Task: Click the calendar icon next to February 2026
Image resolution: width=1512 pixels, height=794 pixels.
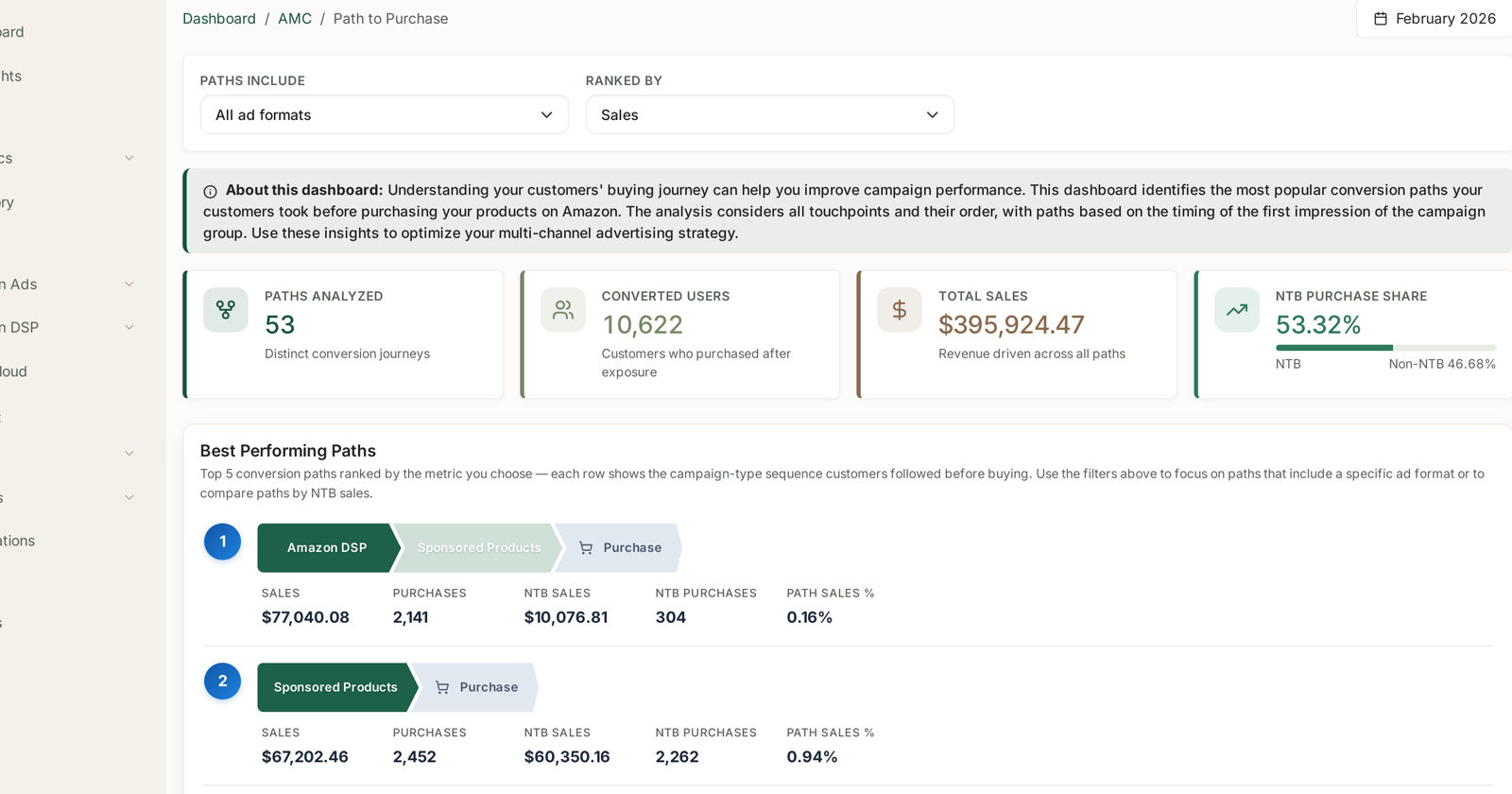Action: tap(1381, 19)
